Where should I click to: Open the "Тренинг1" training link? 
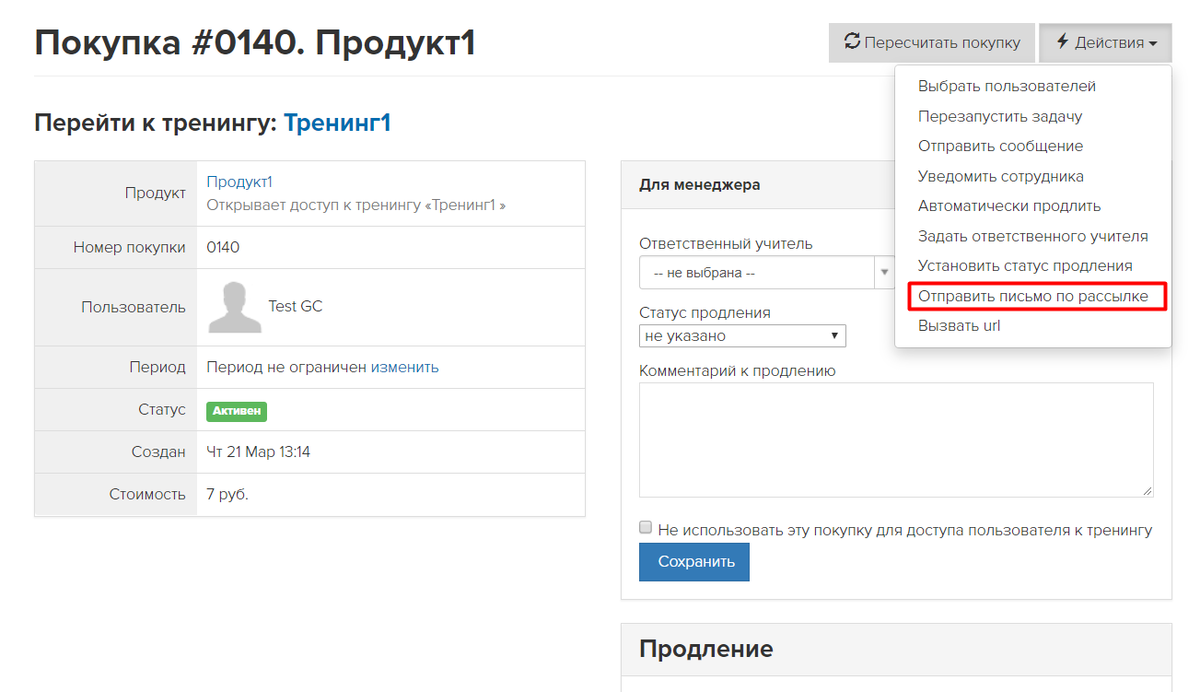(x=337, y=123)
